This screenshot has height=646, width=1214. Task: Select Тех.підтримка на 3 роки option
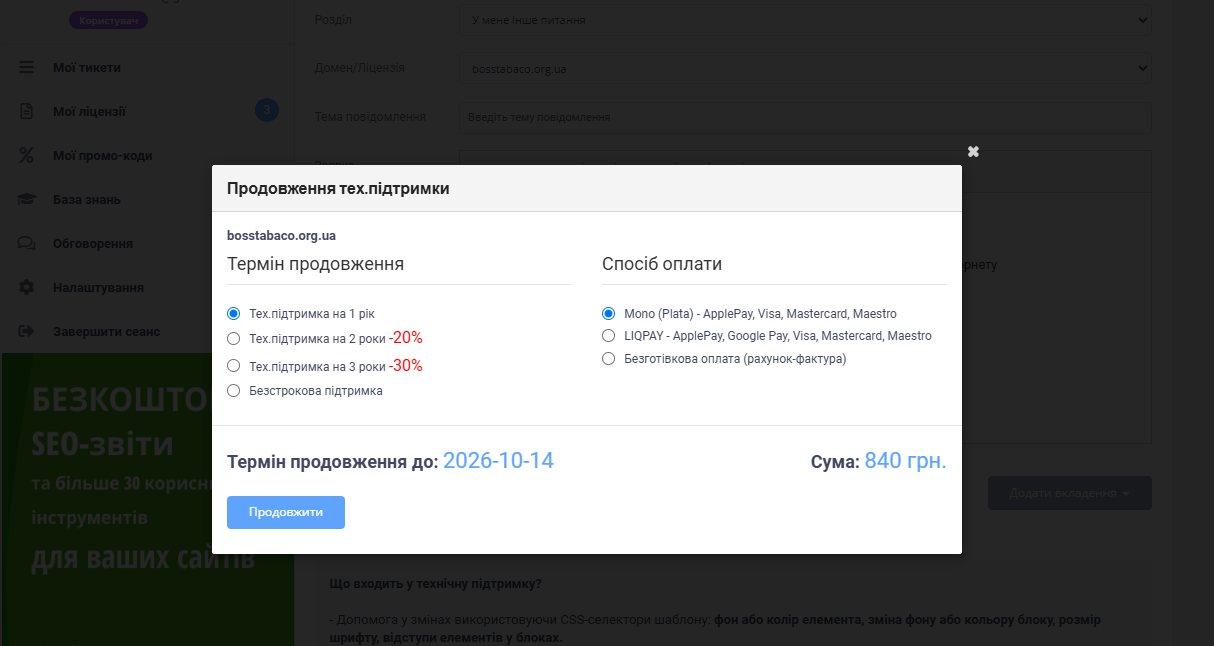[234, 366]
